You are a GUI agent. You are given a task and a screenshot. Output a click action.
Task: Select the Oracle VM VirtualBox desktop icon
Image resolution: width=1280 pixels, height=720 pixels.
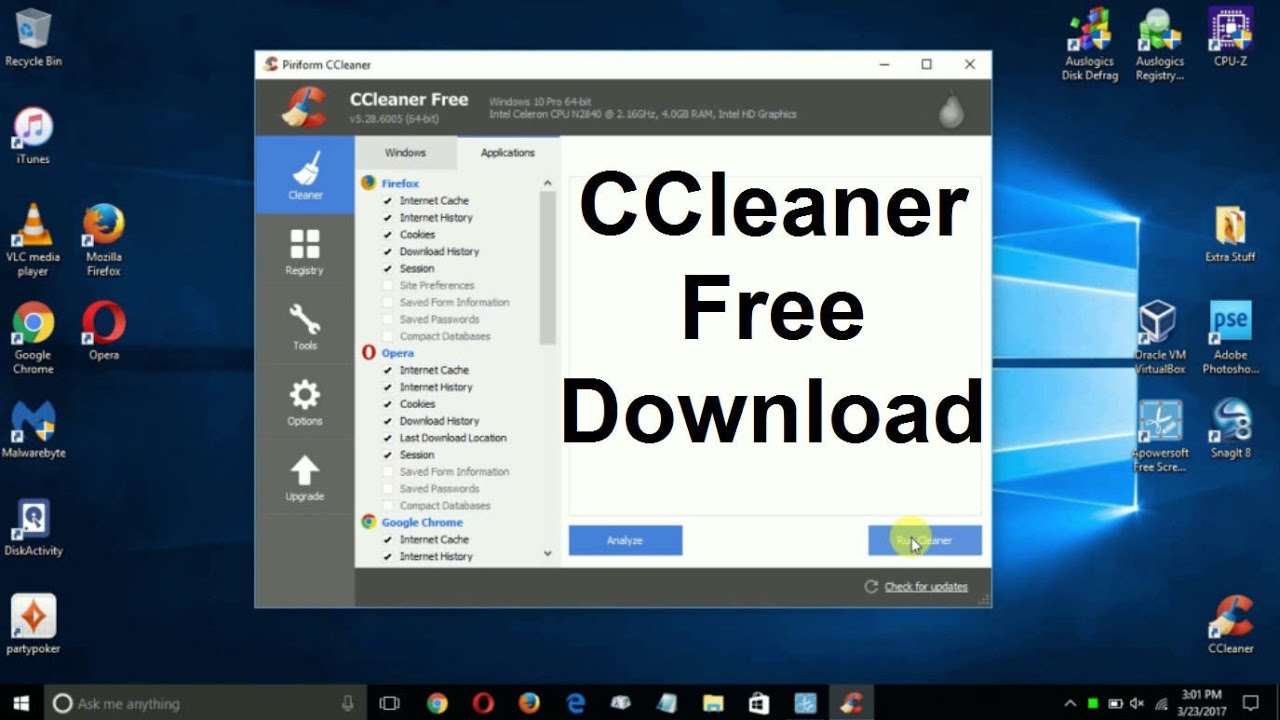click(1160, 338)
